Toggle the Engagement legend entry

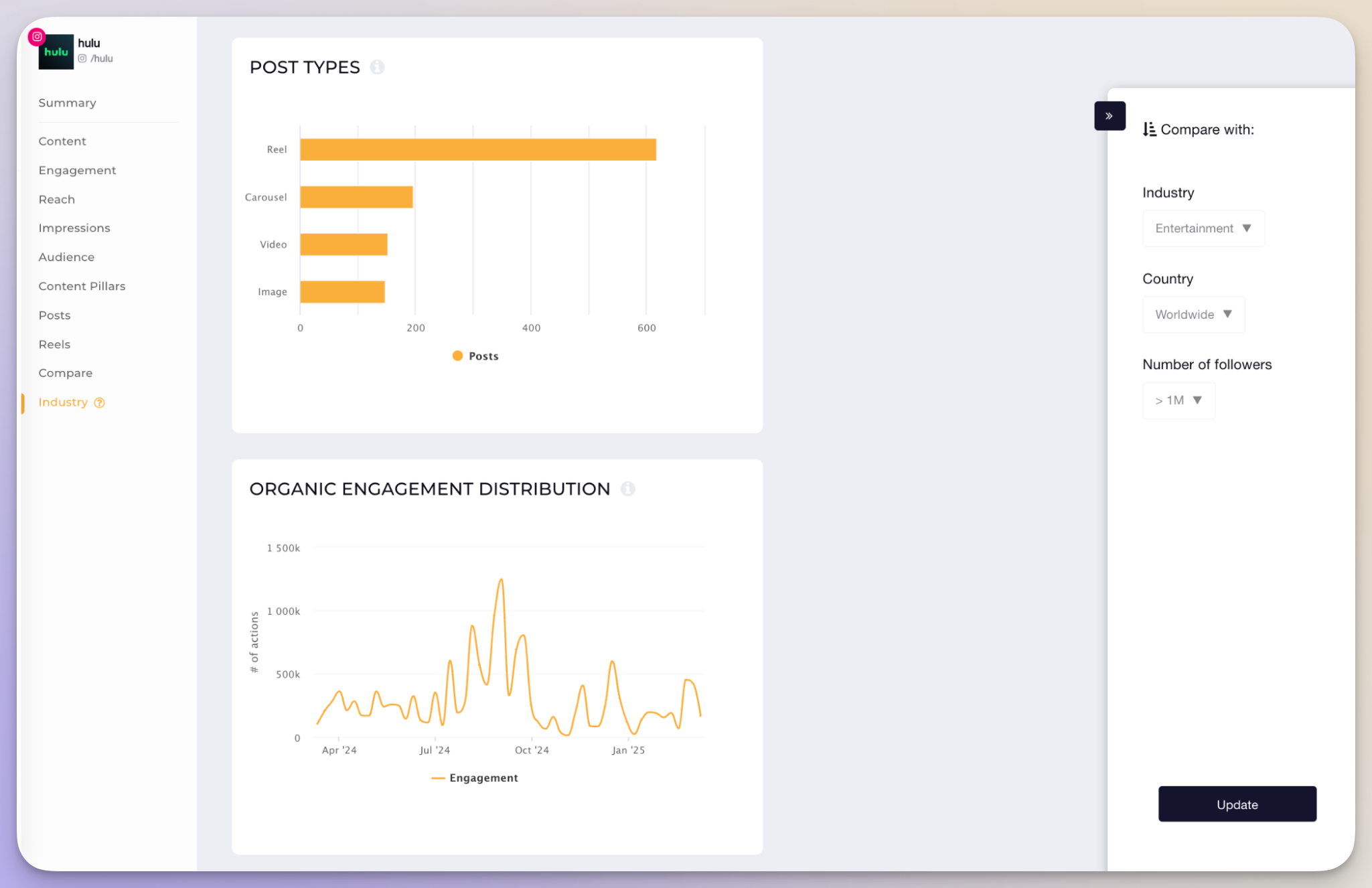click(x=475, y=778)
